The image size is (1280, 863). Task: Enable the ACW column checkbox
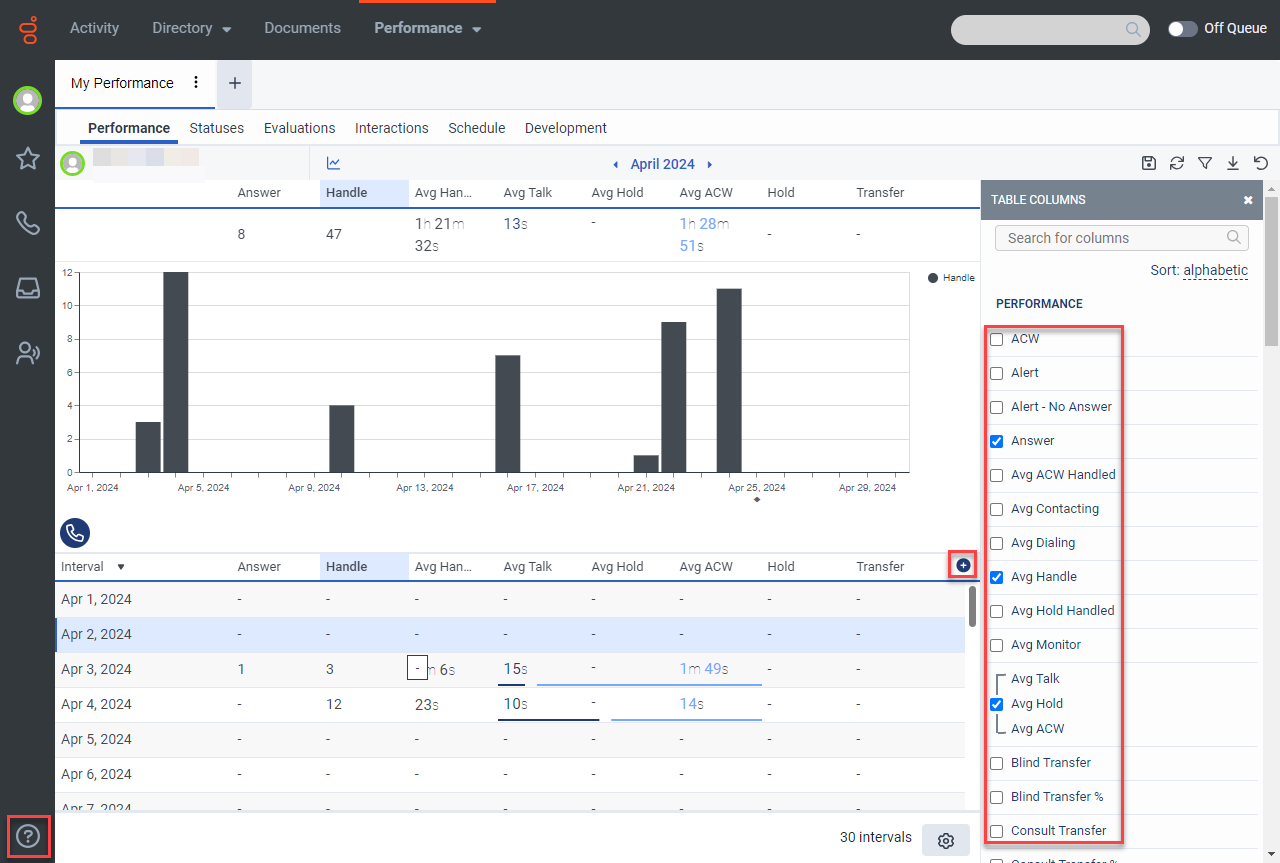997,339
